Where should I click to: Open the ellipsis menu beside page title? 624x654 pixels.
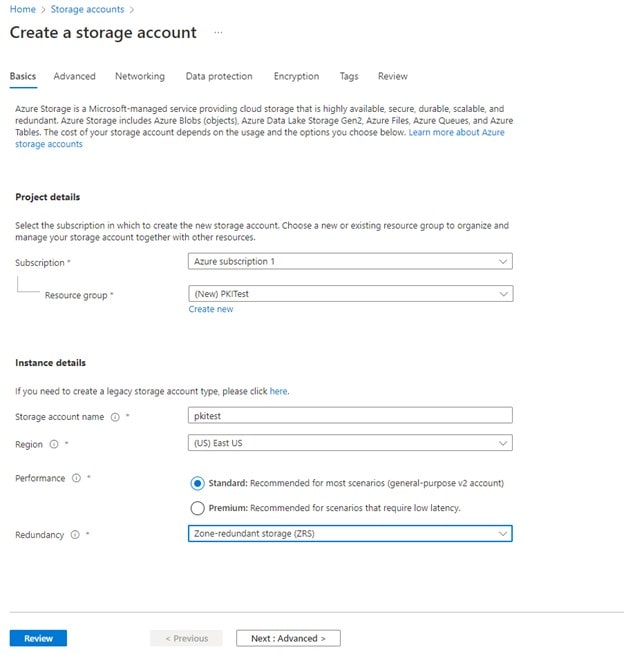click(218, 33)
